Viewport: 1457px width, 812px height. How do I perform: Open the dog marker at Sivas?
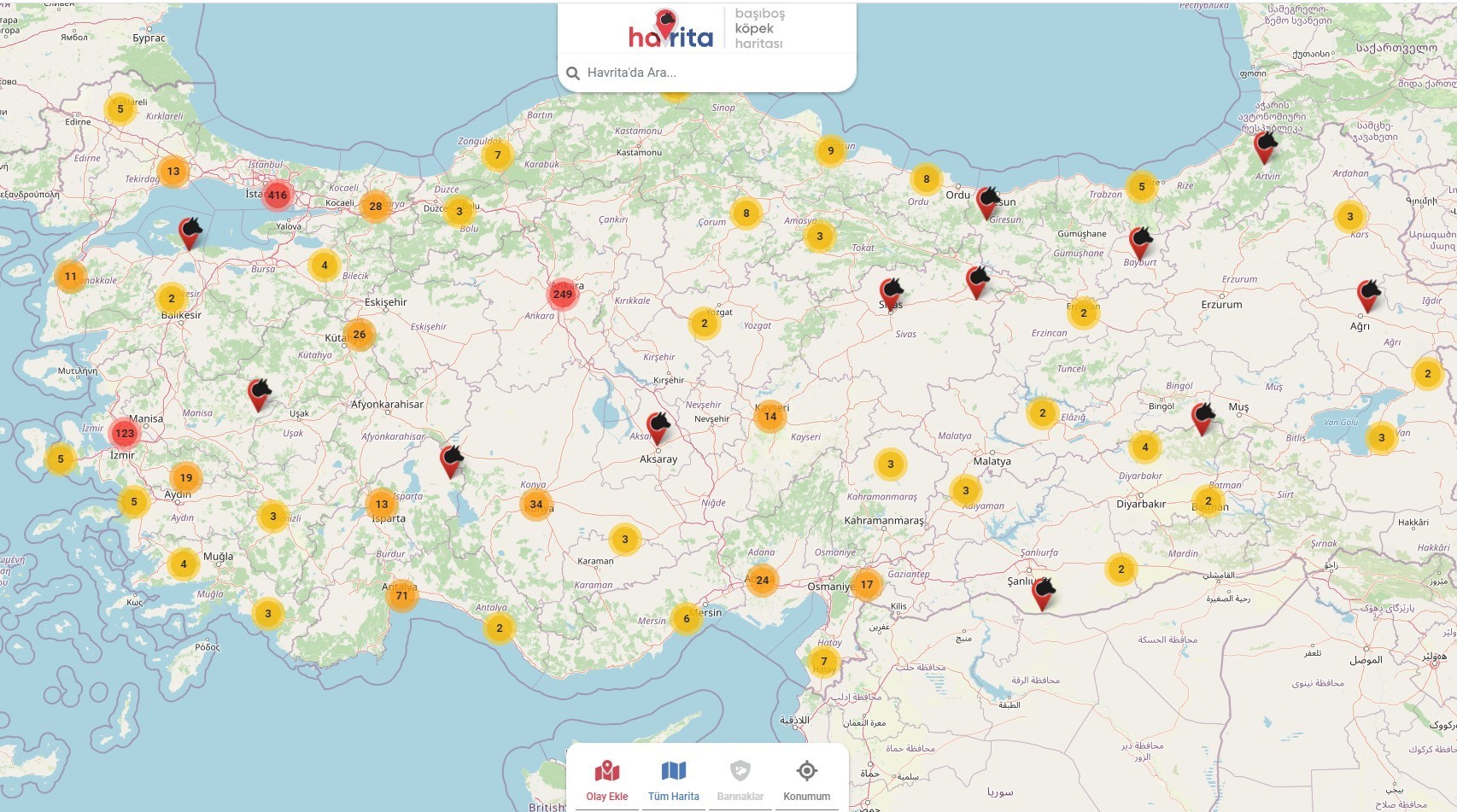[891, 293]
